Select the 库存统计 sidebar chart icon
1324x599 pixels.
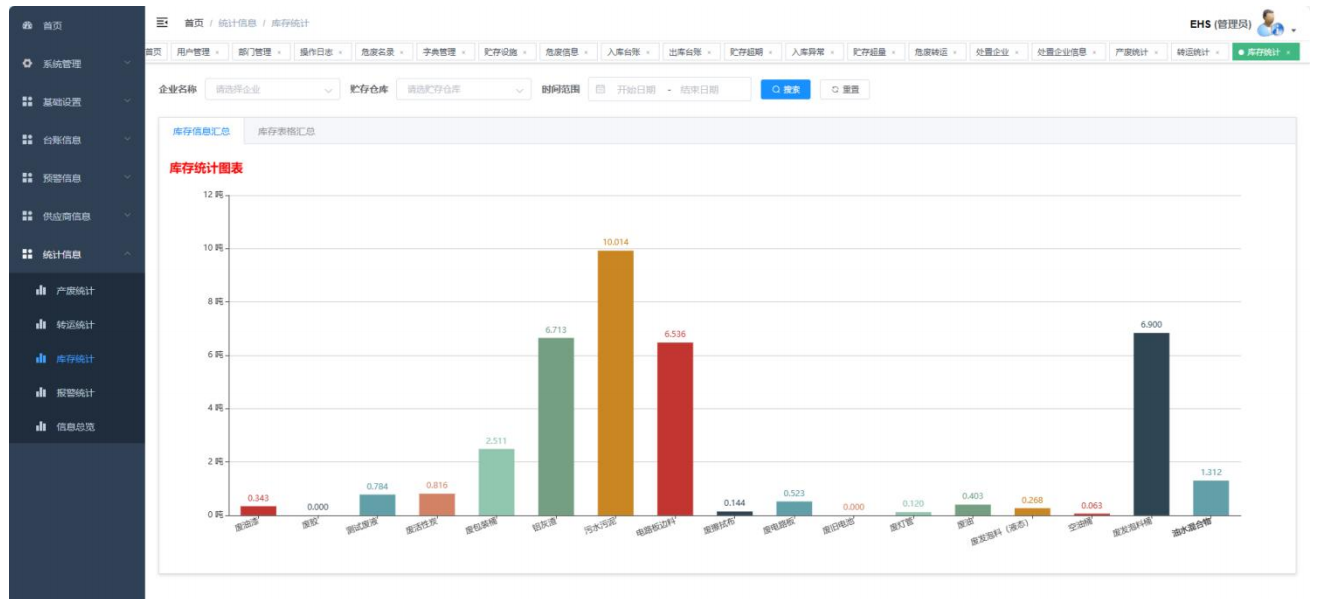pos(41,359)
